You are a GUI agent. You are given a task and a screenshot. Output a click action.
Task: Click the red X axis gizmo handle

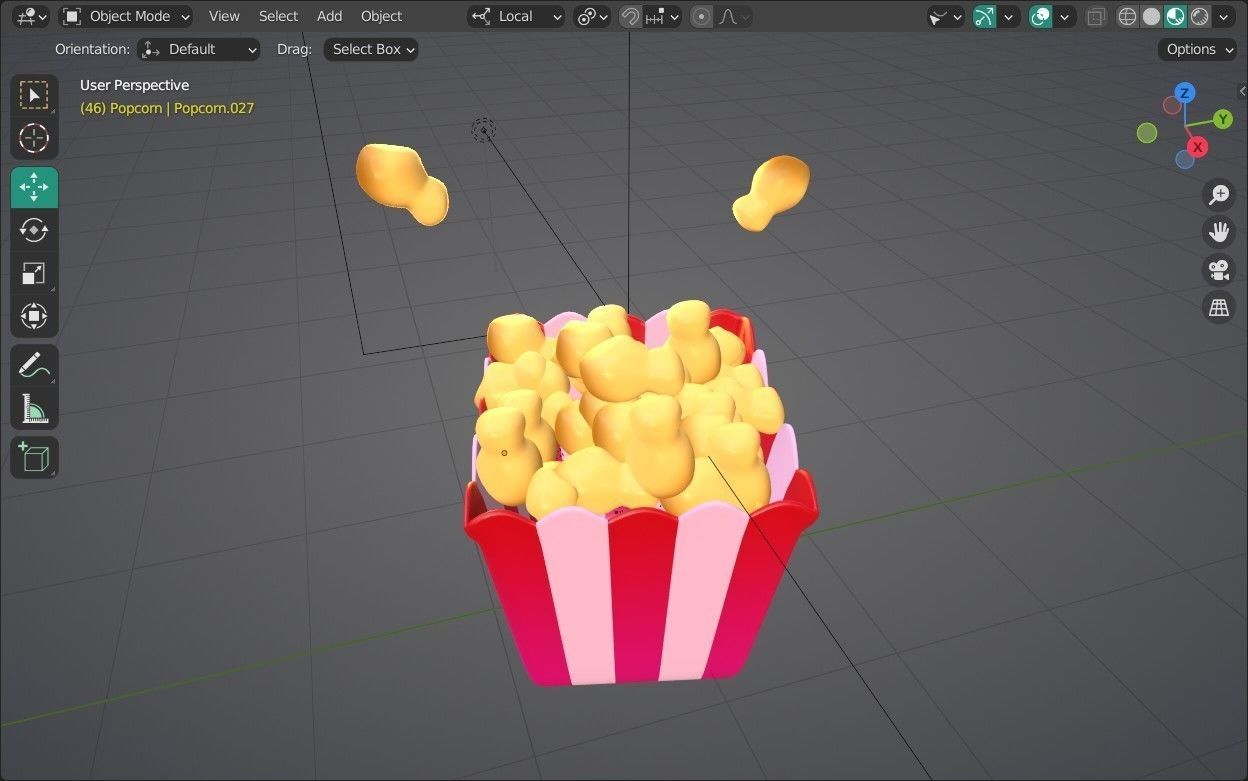(x=1197, y=147)
